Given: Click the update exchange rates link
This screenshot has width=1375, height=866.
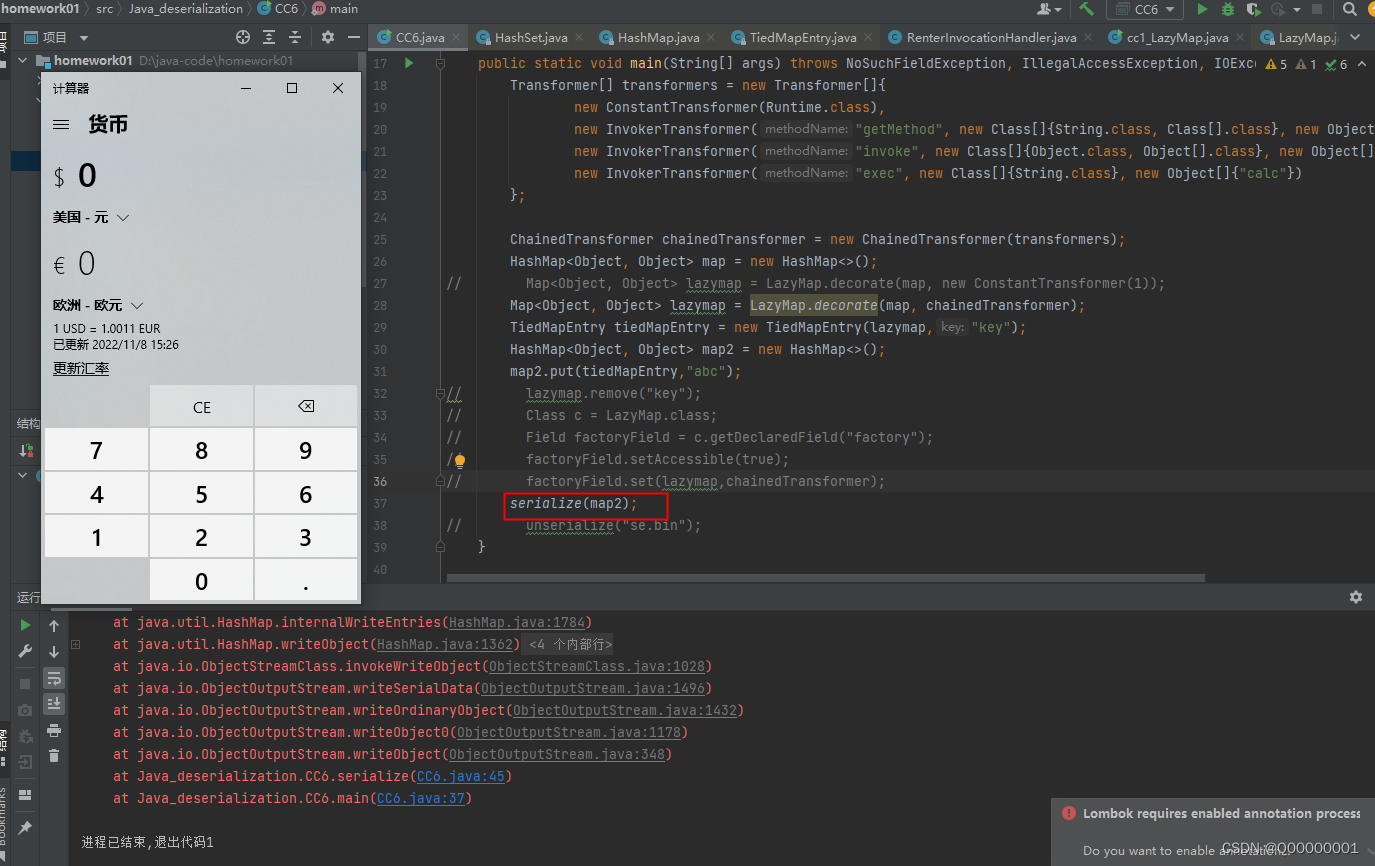Looking at the screenshot, I should (81, 369).
